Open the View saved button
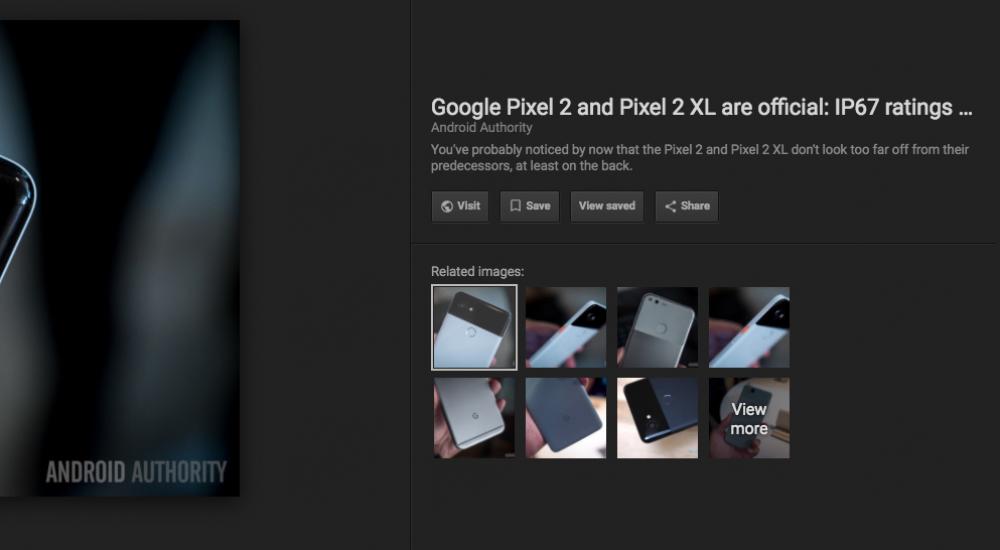The height and width of the screenshot is (550, 1000). click(607, 206)
